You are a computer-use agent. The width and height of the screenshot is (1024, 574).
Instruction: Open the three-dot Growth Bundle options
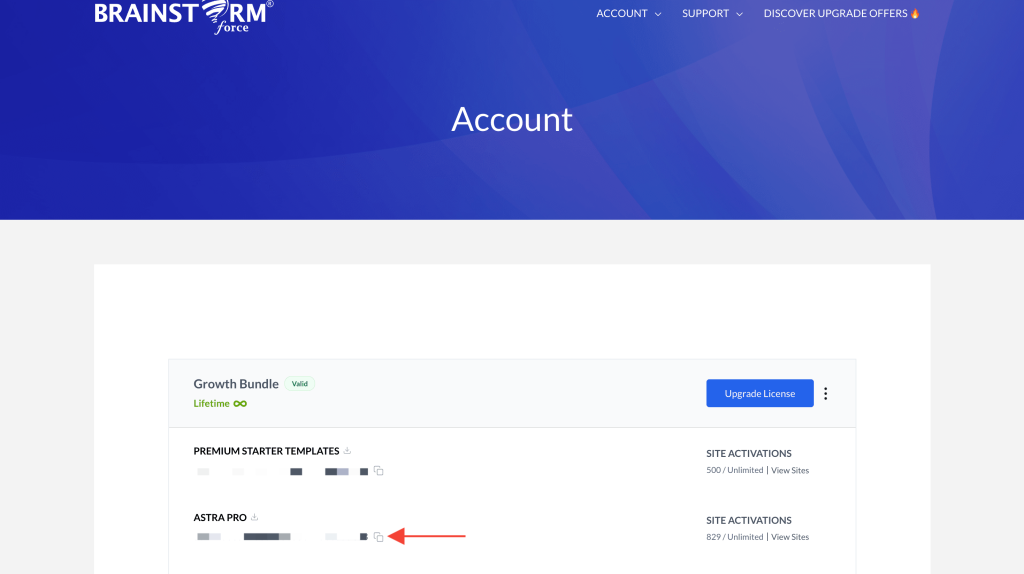point(825,393)
